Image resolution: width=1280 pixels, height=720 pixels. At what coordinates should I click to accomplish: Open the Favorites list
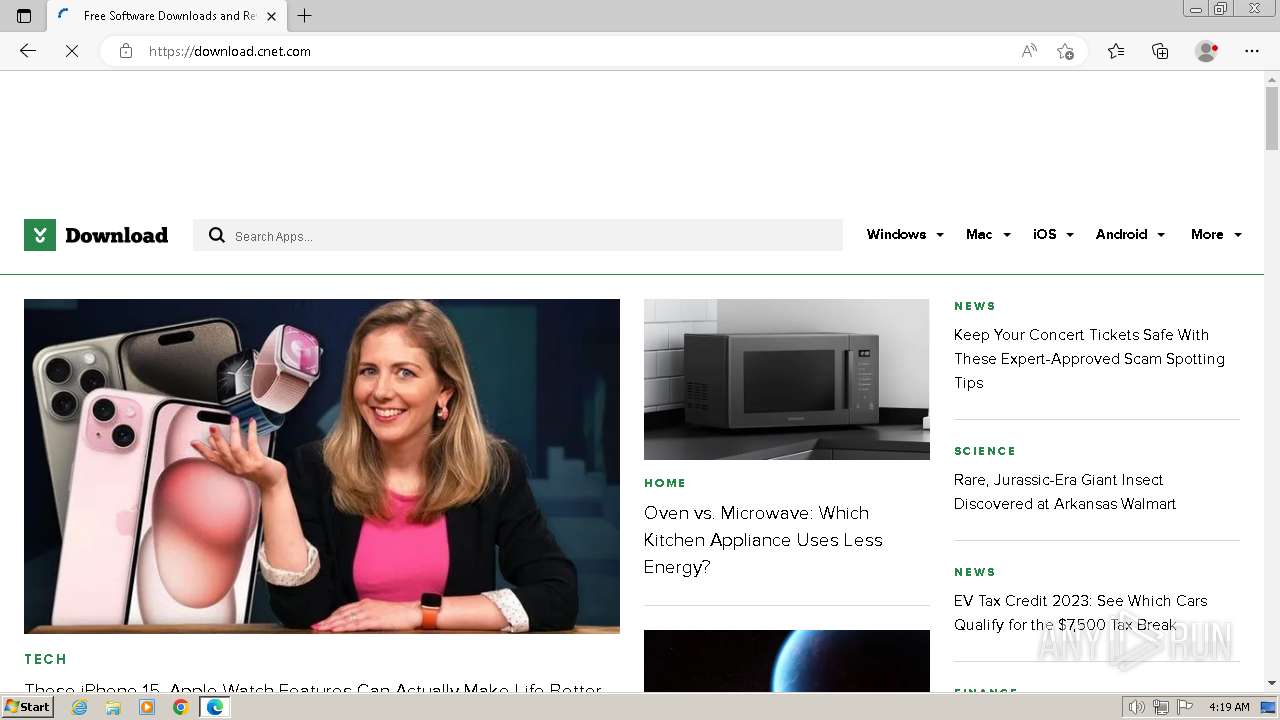pos(1116,51)
